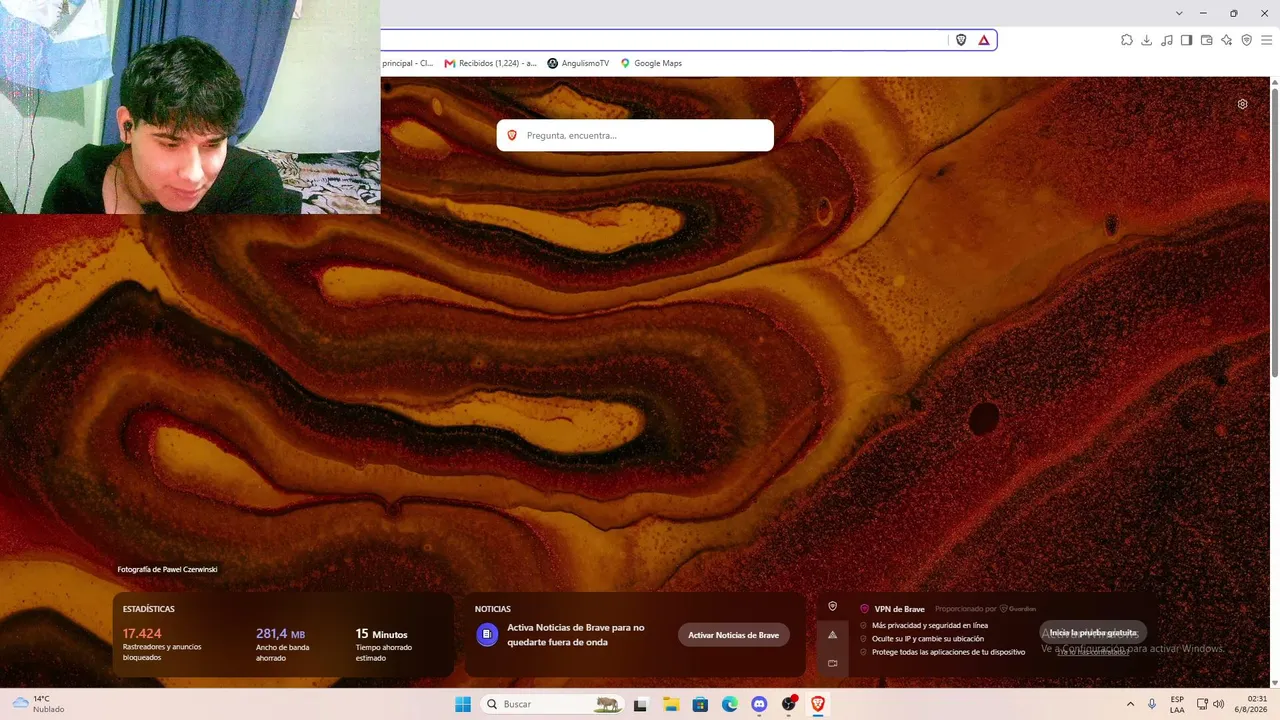The image size is (1280, 720).
Task: Click the Brave browser taskbar icon
Action: click(818, 704)
